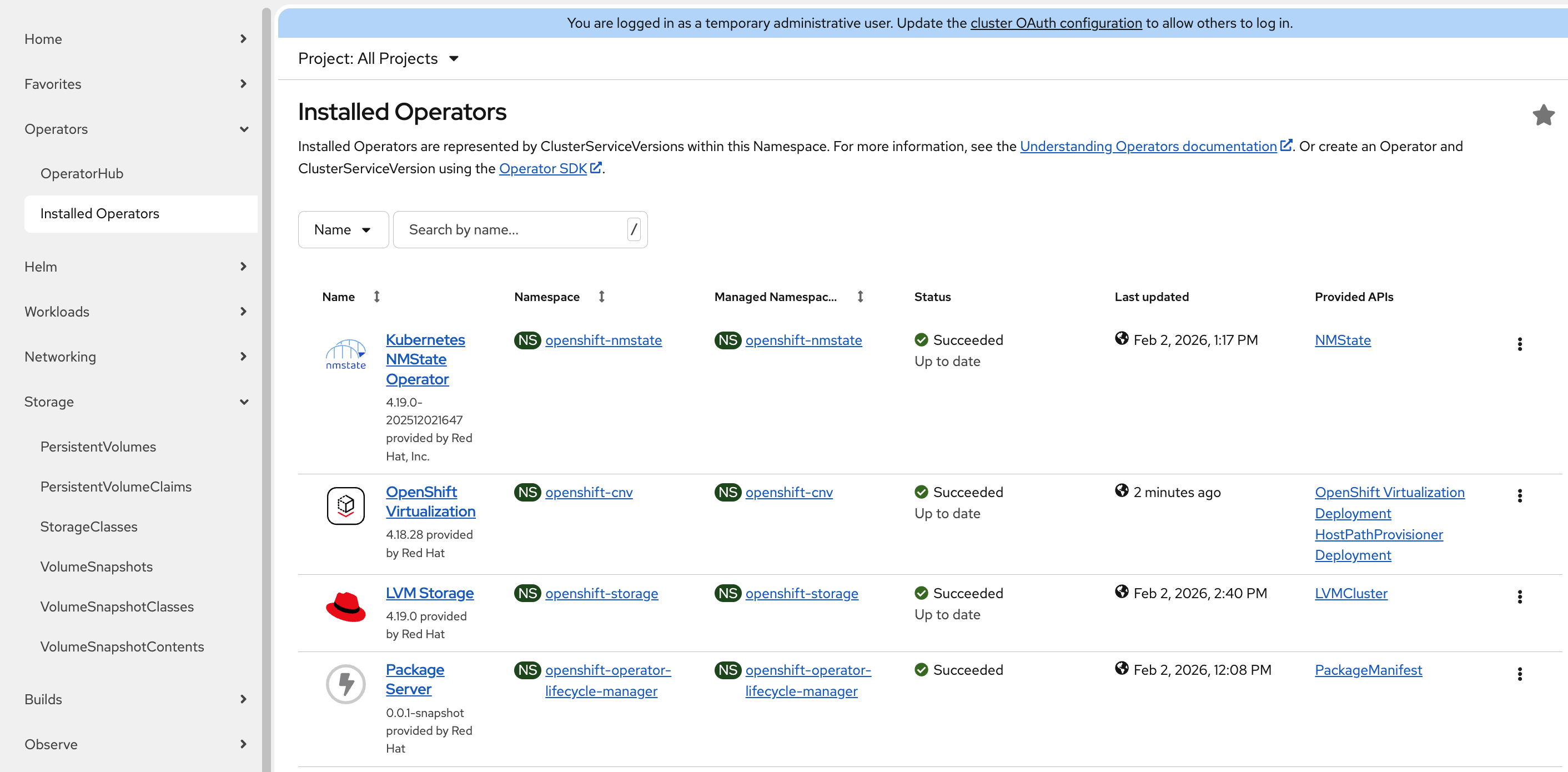Collapse the Storage navigation section
Screen dimensions: 1568x772
135,402
